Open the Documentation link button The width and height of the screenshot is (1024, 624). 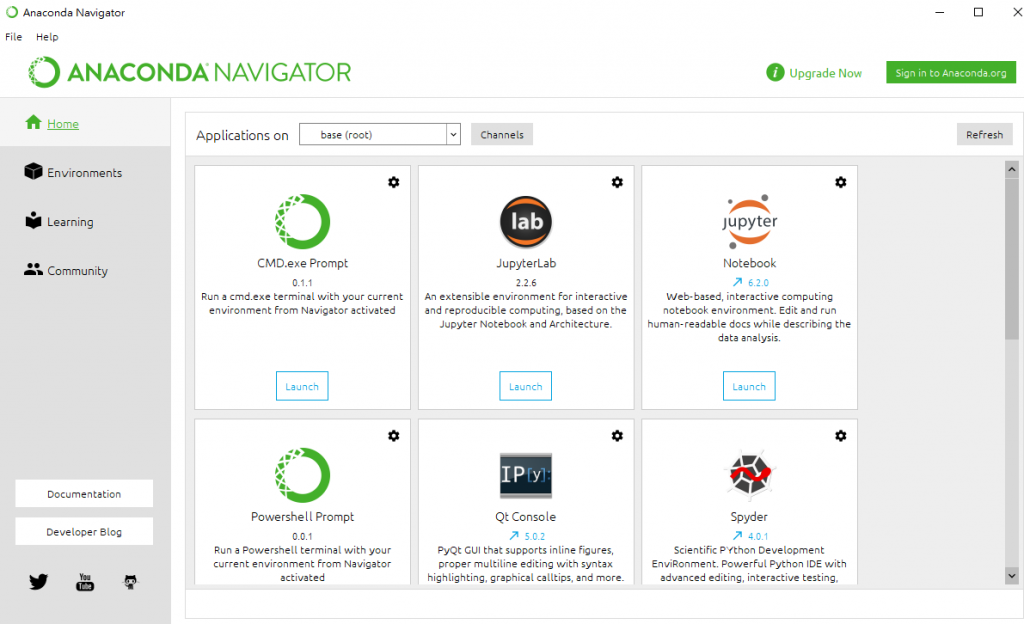point(84,494)
